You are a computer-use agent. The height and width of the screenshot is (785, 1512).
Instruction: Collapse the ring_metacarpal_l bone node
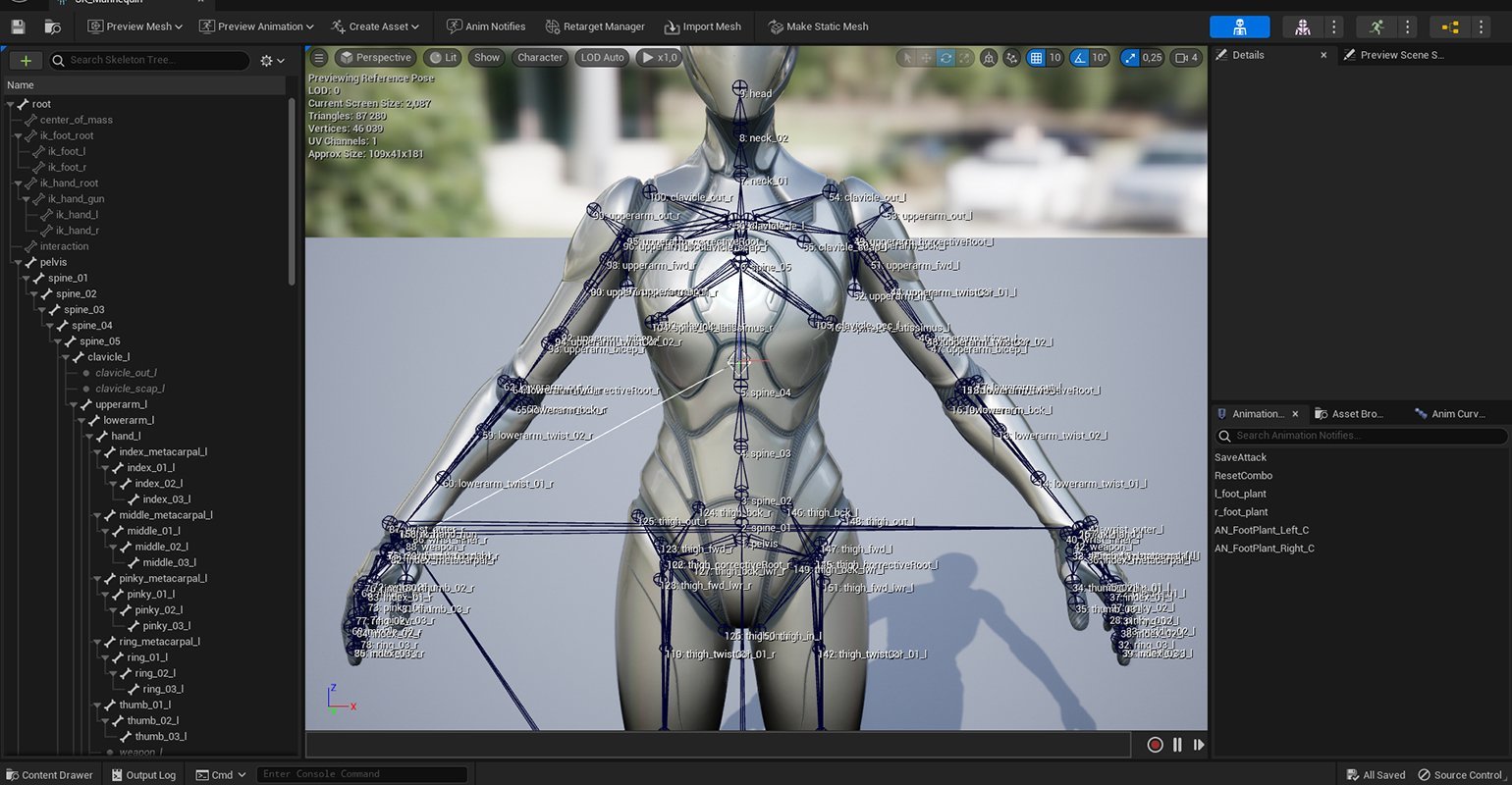pyautogui.click(x=98, y=642)
